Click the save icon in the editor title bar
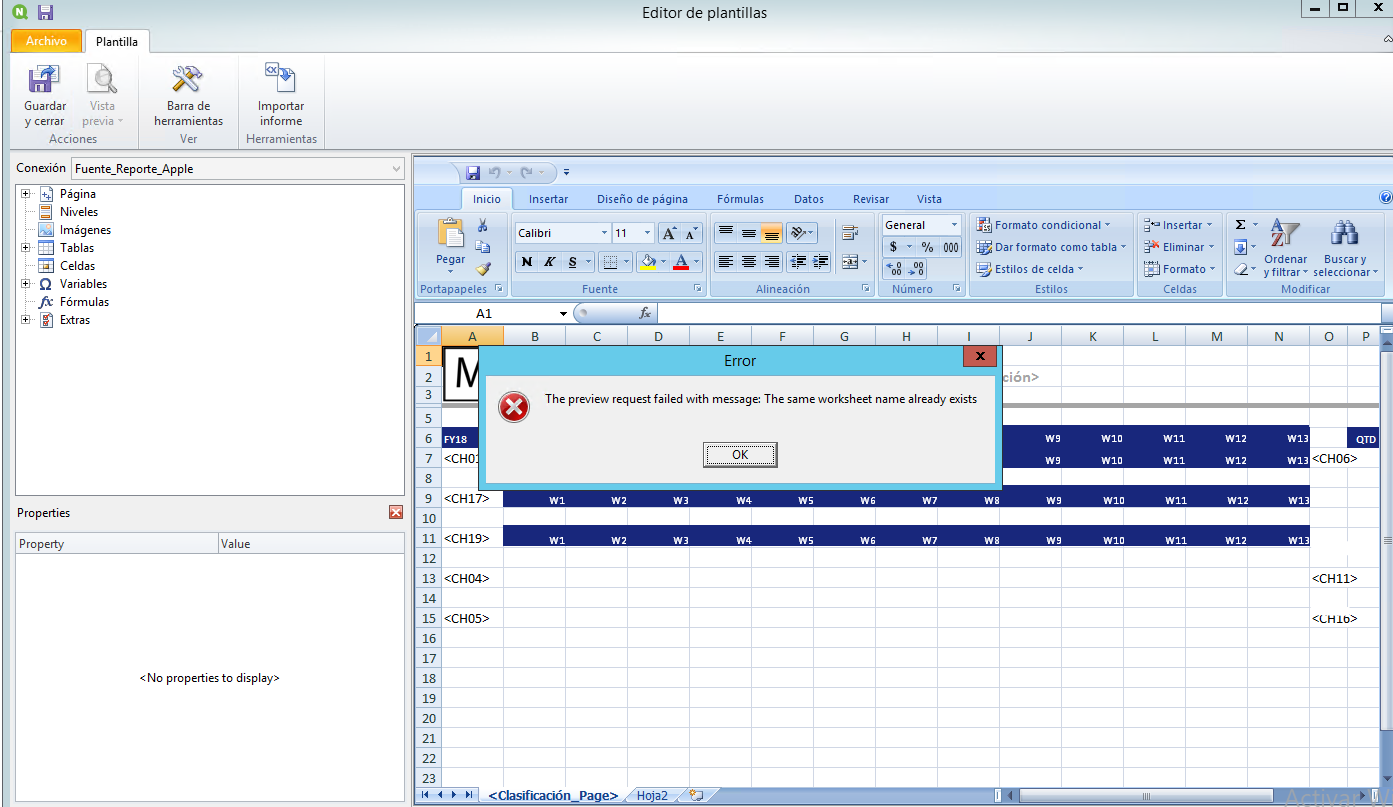The width and height of the screenshot is (1393, 807). tap(45, 13)
